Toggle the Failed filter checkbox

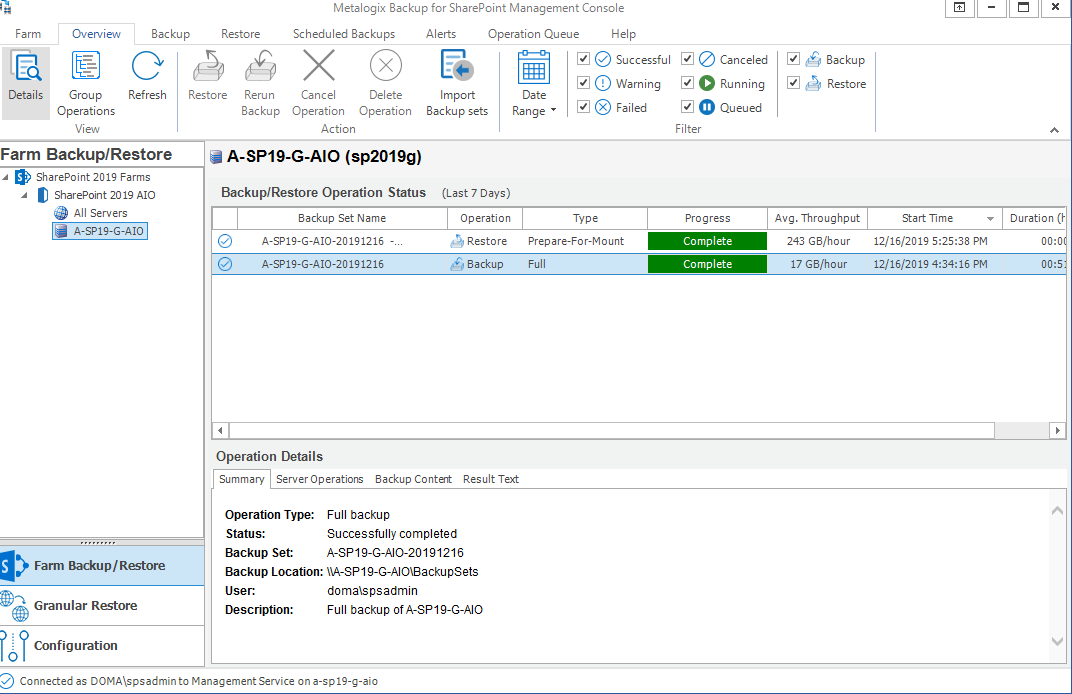click(583, 107)
